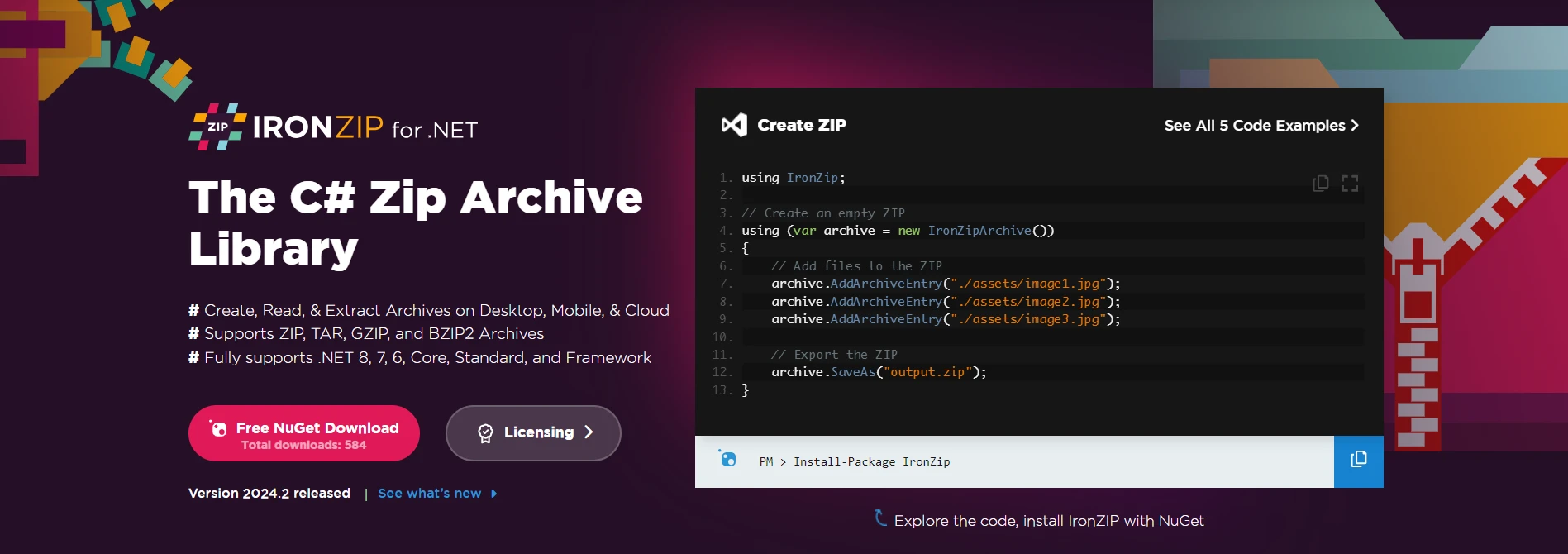
Task: Click the Visual Studio icon beside Create ZIP
Action: point(734,125)
